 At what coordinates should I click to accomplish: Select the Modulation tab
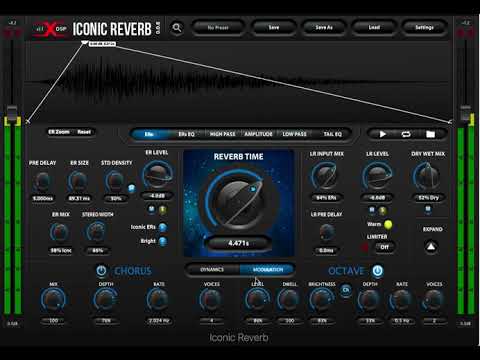point(268,269)
